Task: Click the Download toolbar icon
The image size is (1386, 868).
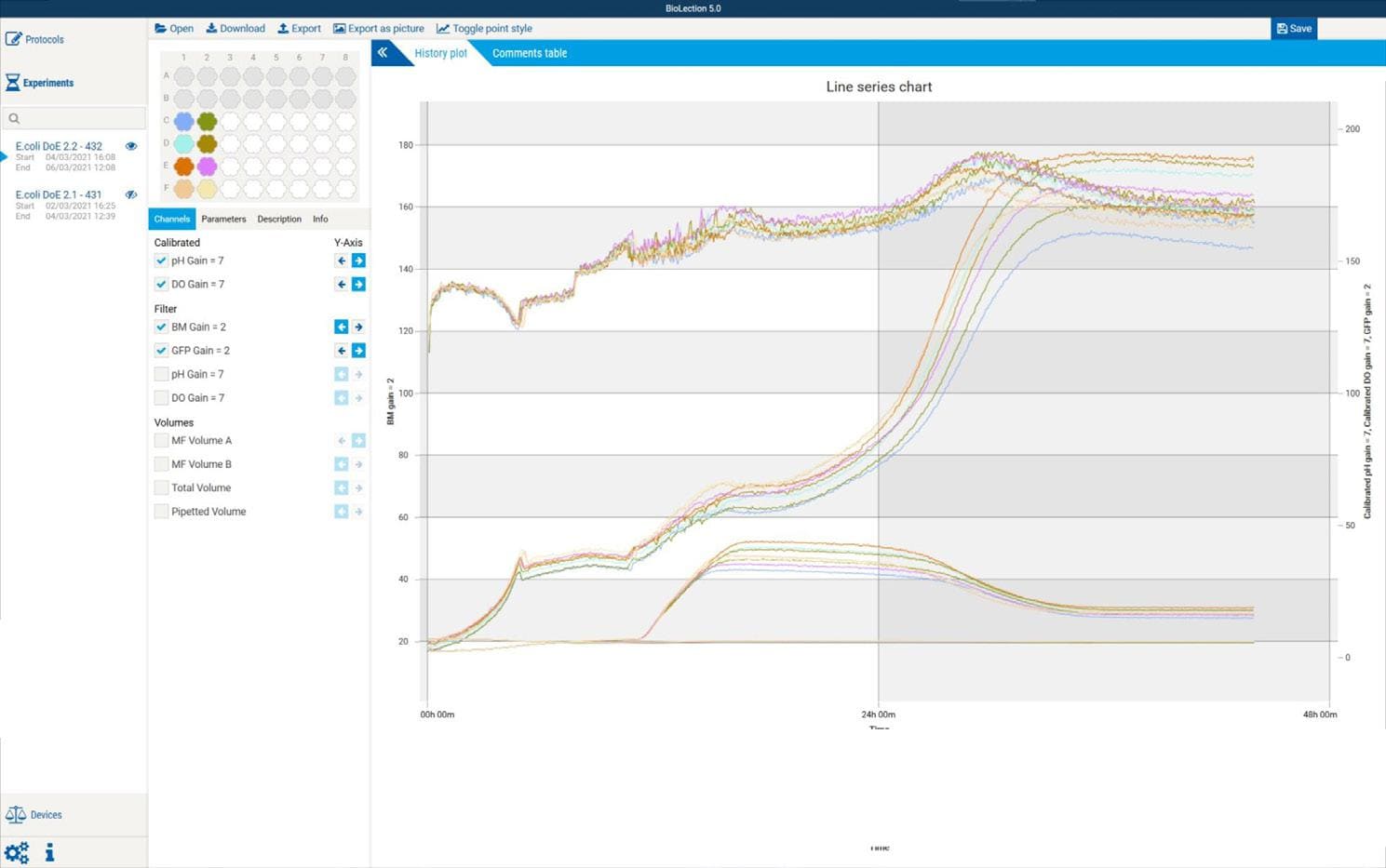Action: (211, 29)
